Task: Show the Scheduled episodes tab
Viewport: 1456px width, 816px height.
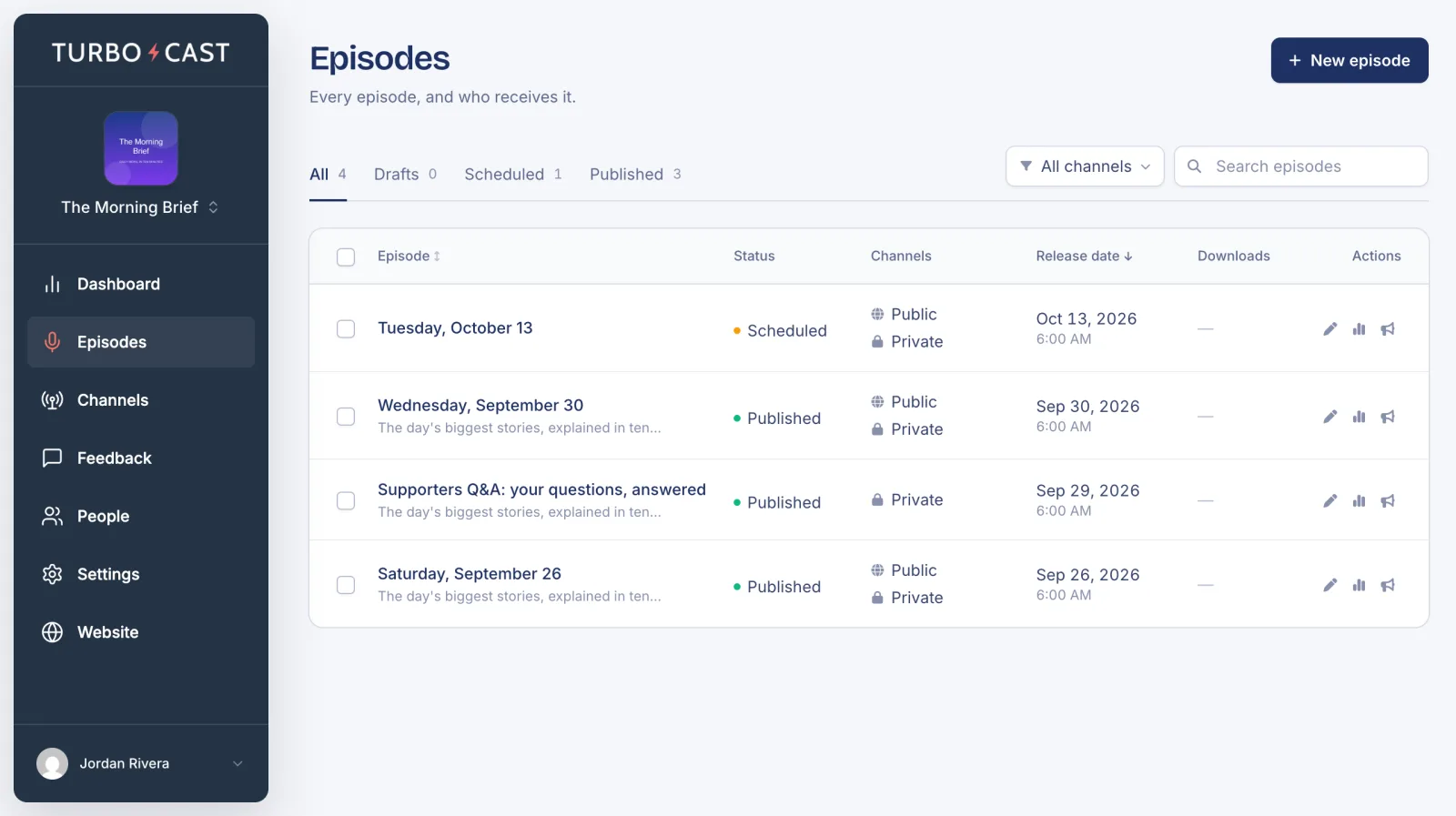Action: point(513,175)
